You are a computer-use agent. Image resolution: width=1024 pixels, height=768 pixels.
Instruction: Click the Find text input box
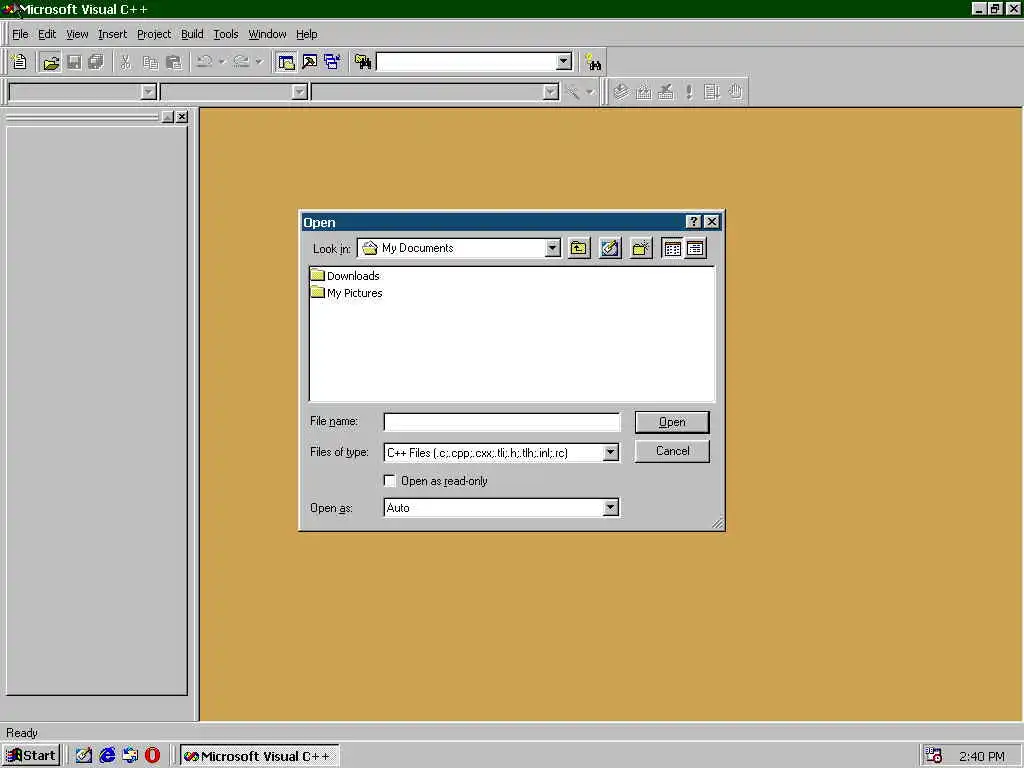(x=466, y=61)
